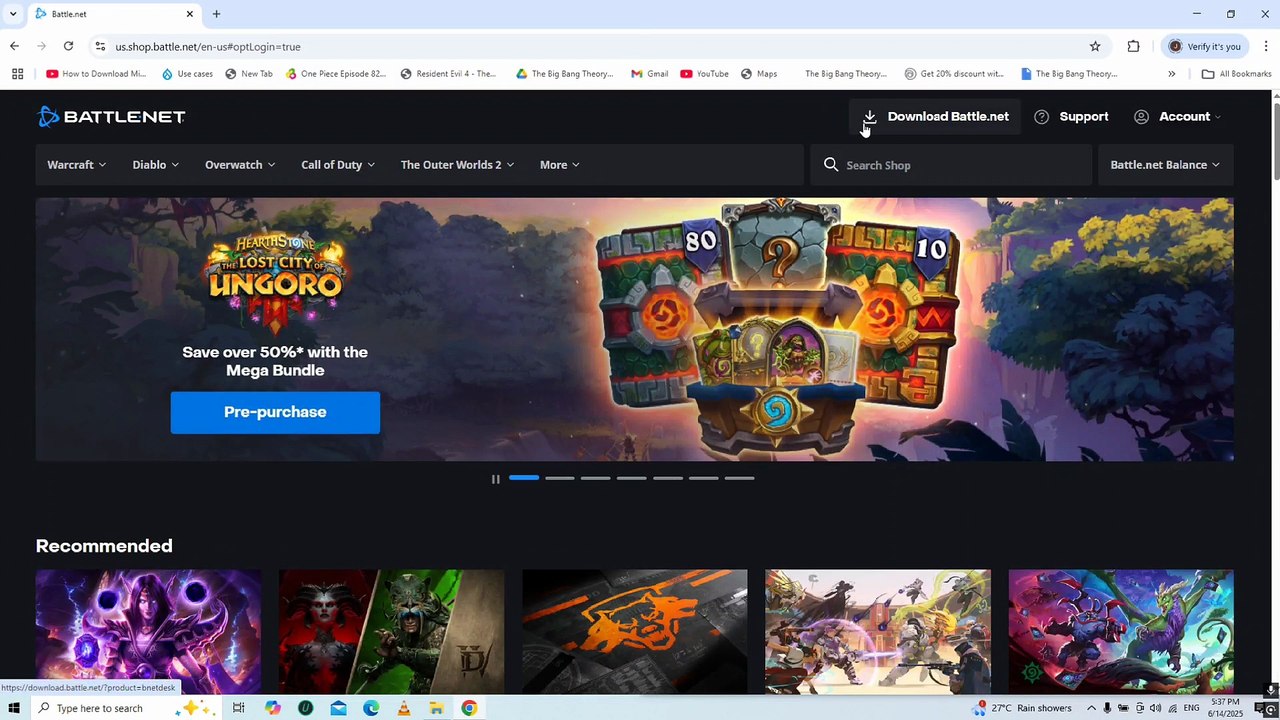Open the taskbar clock and date
The height and width of the screenshot is (720, 1280).
(1226, 708)
